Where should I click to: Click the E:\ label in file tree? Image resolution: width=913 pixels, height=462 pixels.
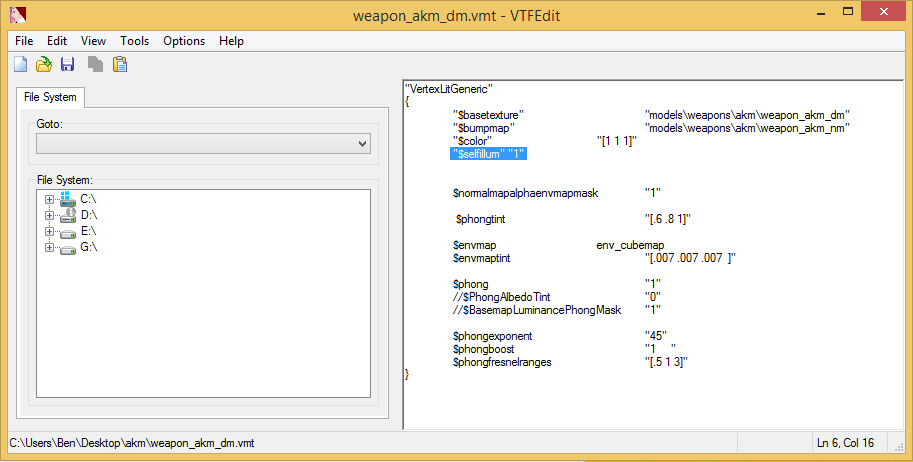89,231
